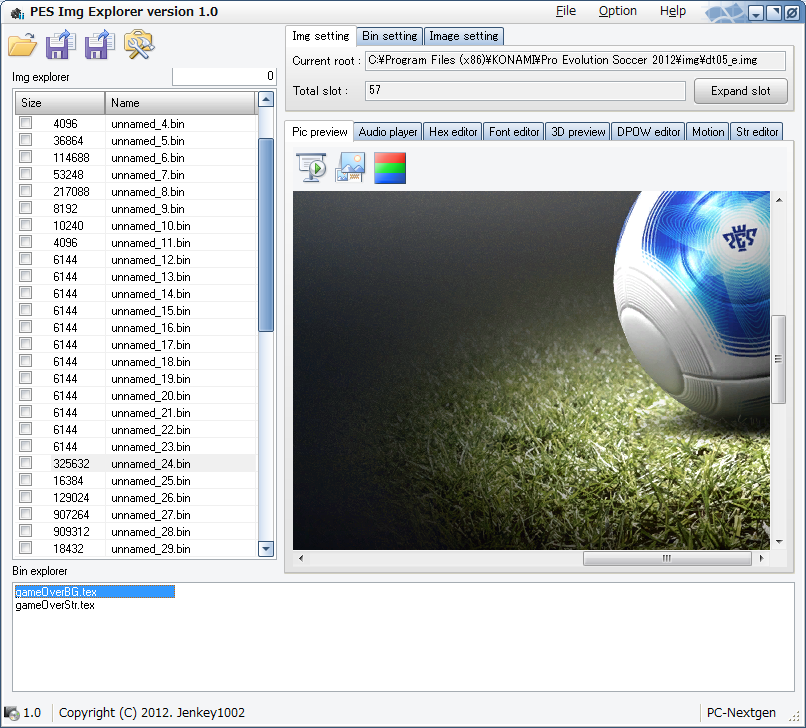
Task: Open the Option menu
Action: pyautogui.click(x=617, y=11)
